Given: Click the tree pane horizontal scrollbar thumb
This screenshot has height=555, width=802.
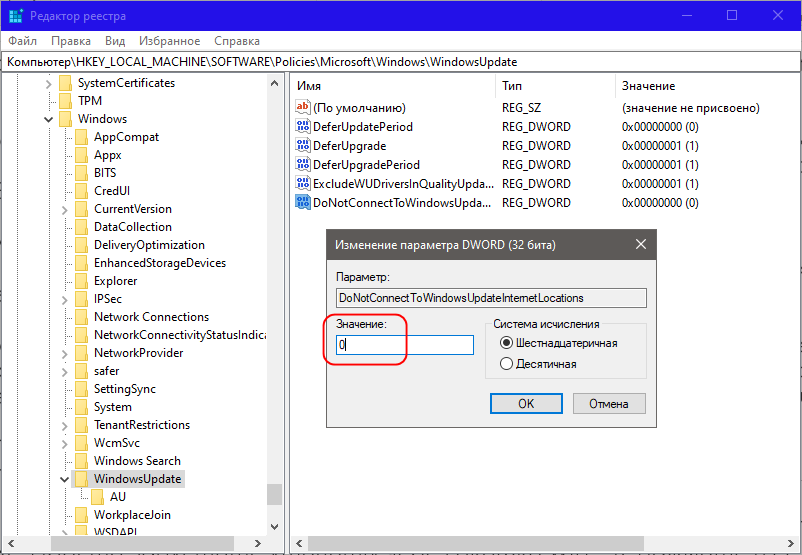Looking at the screenshot, I should point(142,543).
